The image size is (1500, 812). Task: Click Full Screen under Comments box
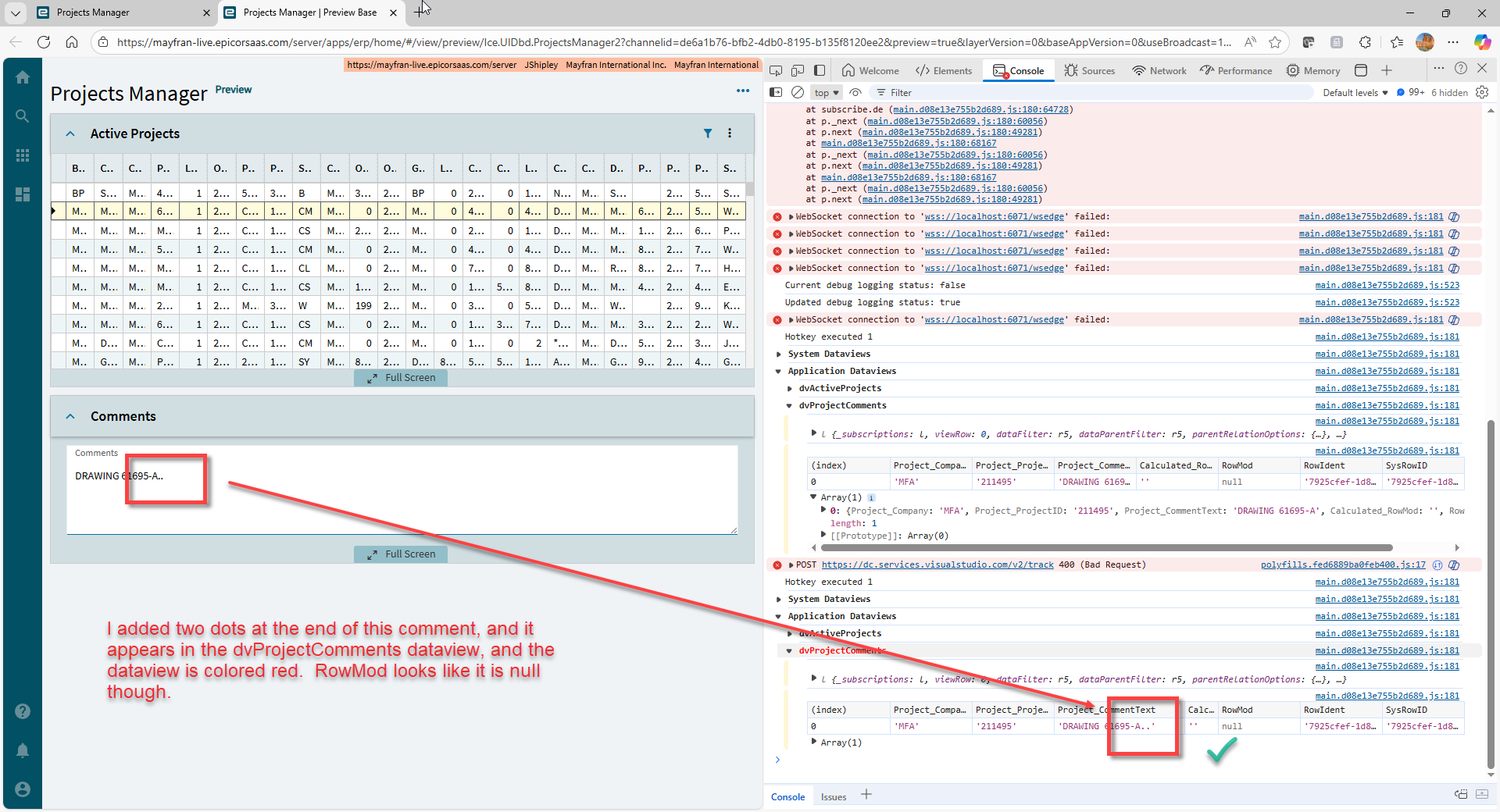click(402, 554)
